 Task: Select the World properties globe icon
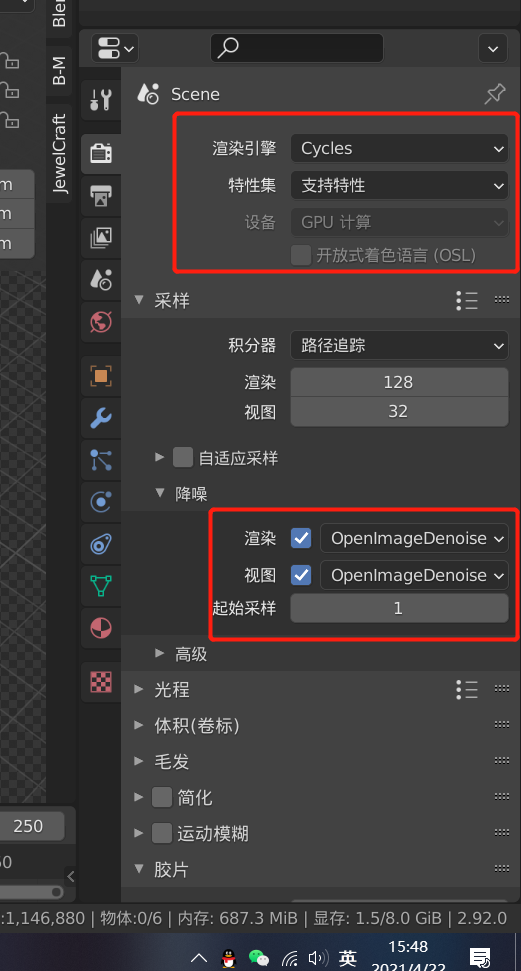click(x=100, y=322)
